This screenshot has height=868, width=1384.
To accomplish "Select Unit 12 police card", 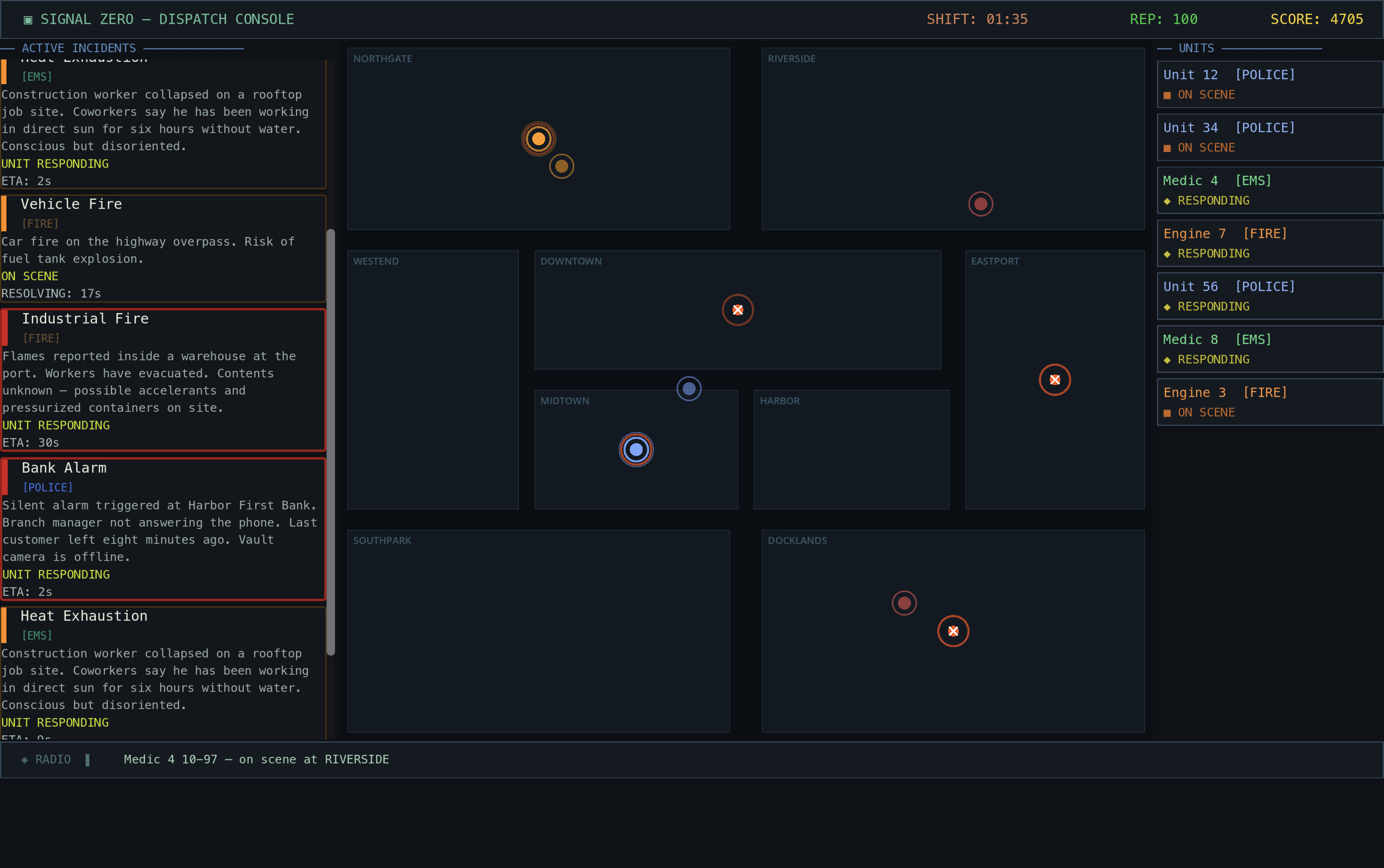I will pos(1270,85).
